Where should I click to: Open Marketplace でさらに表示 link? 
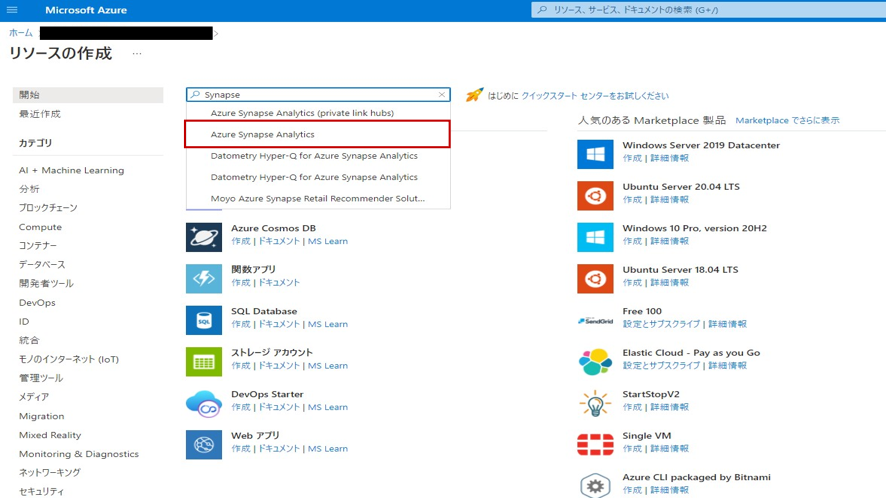point(787,120)
